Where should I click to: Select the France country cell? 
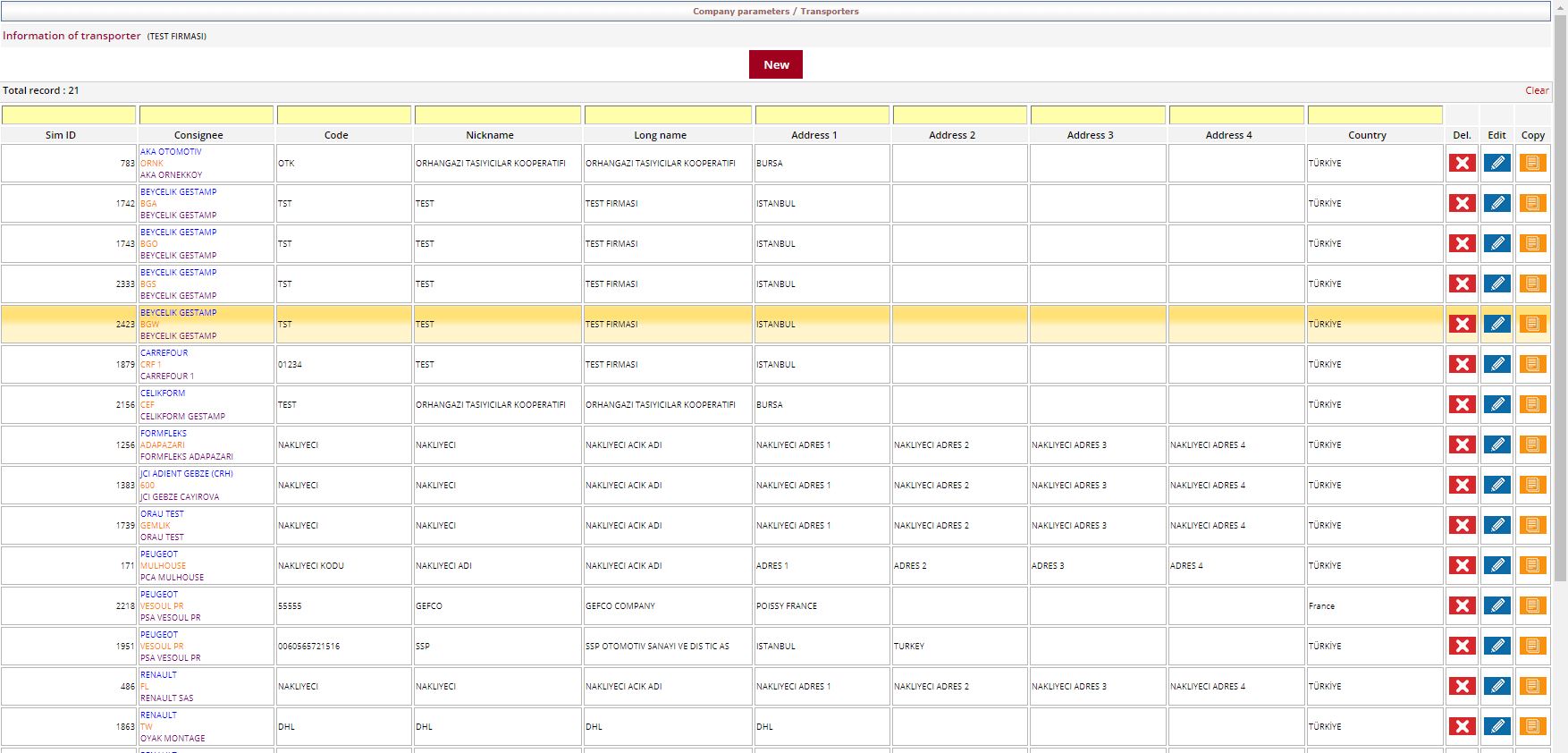pyautogui.click(x=1375, y=605)
